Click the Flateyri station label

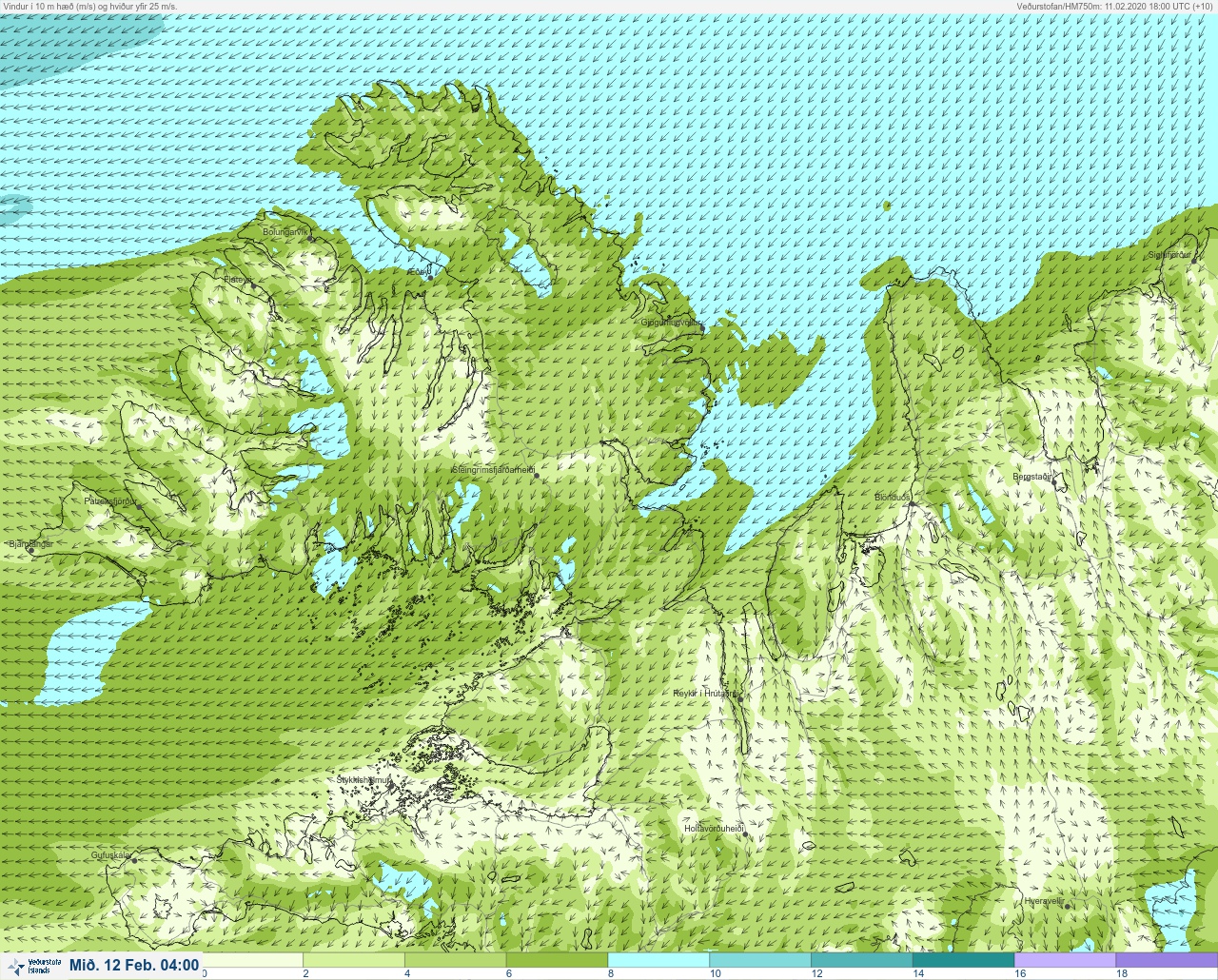pos(238,279)
